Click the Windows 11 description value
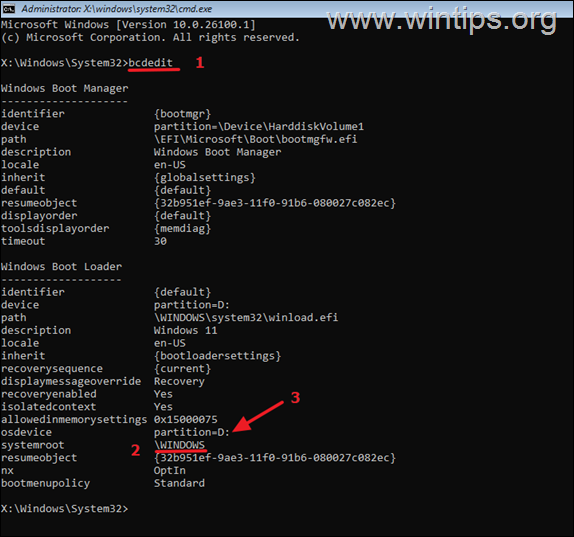This screenshot has height=537, width=574. tap(186, 330)
